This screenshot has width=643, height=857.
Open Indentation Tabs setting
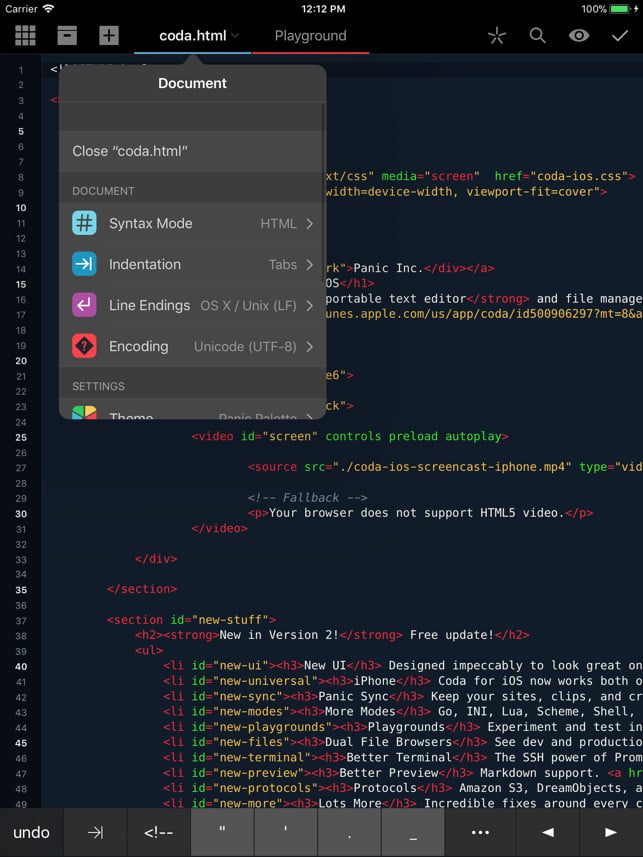coord(290,264)
